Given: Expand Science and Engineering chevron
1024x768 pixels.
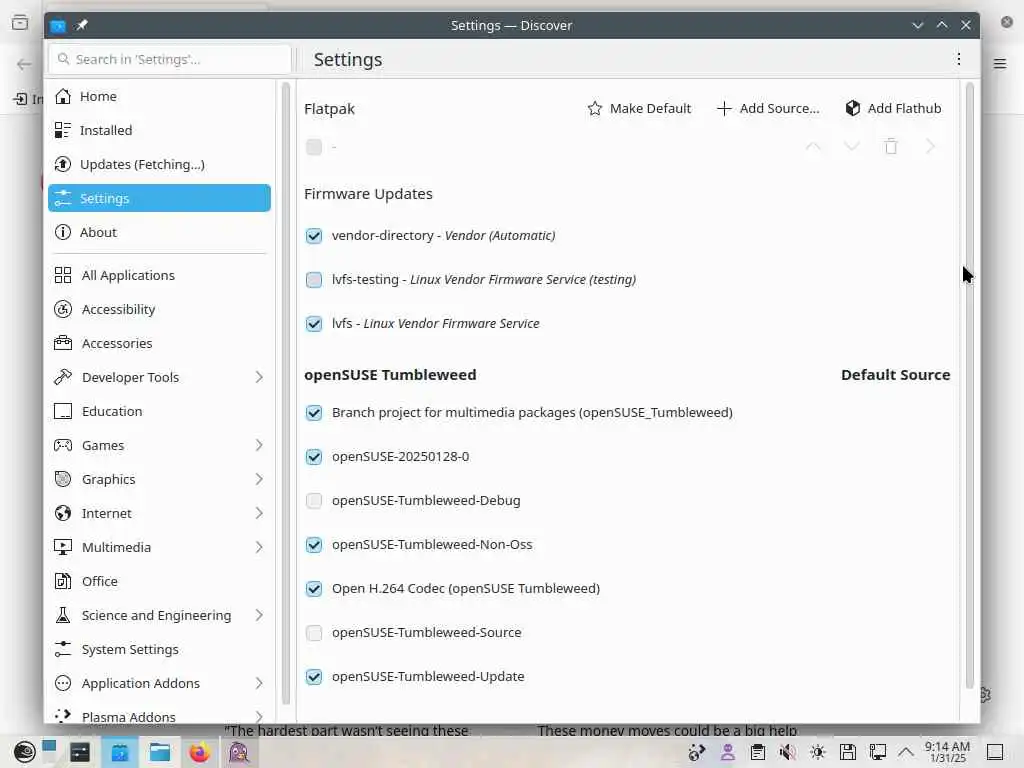Looking at the screenshot, I should tap(259, 615).
